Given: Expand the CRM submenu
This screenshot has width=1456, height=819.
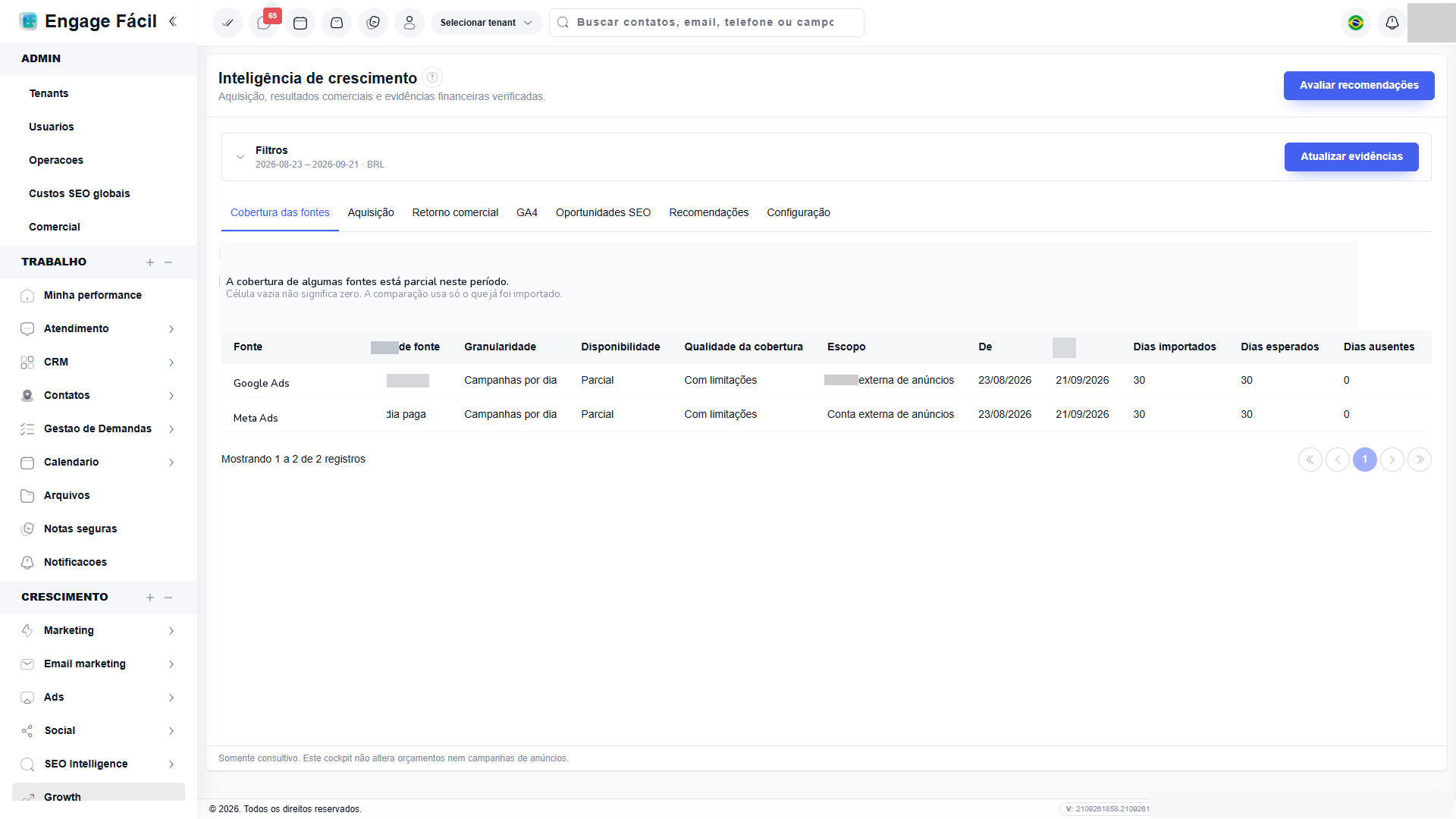Looking at the screenshot, I should pyautogui.click(x=99, y=362).
